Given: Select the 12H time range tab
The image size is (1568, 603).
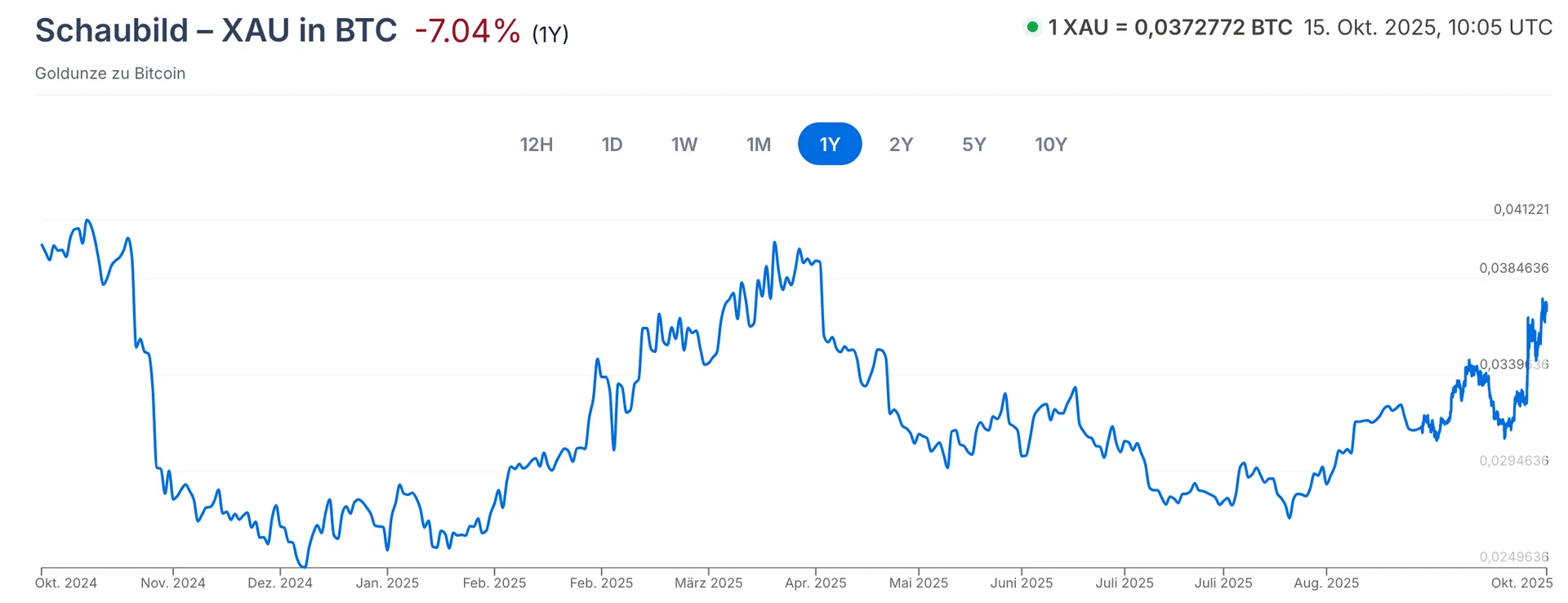Looking at the screenshot, I should pos(537,145).
